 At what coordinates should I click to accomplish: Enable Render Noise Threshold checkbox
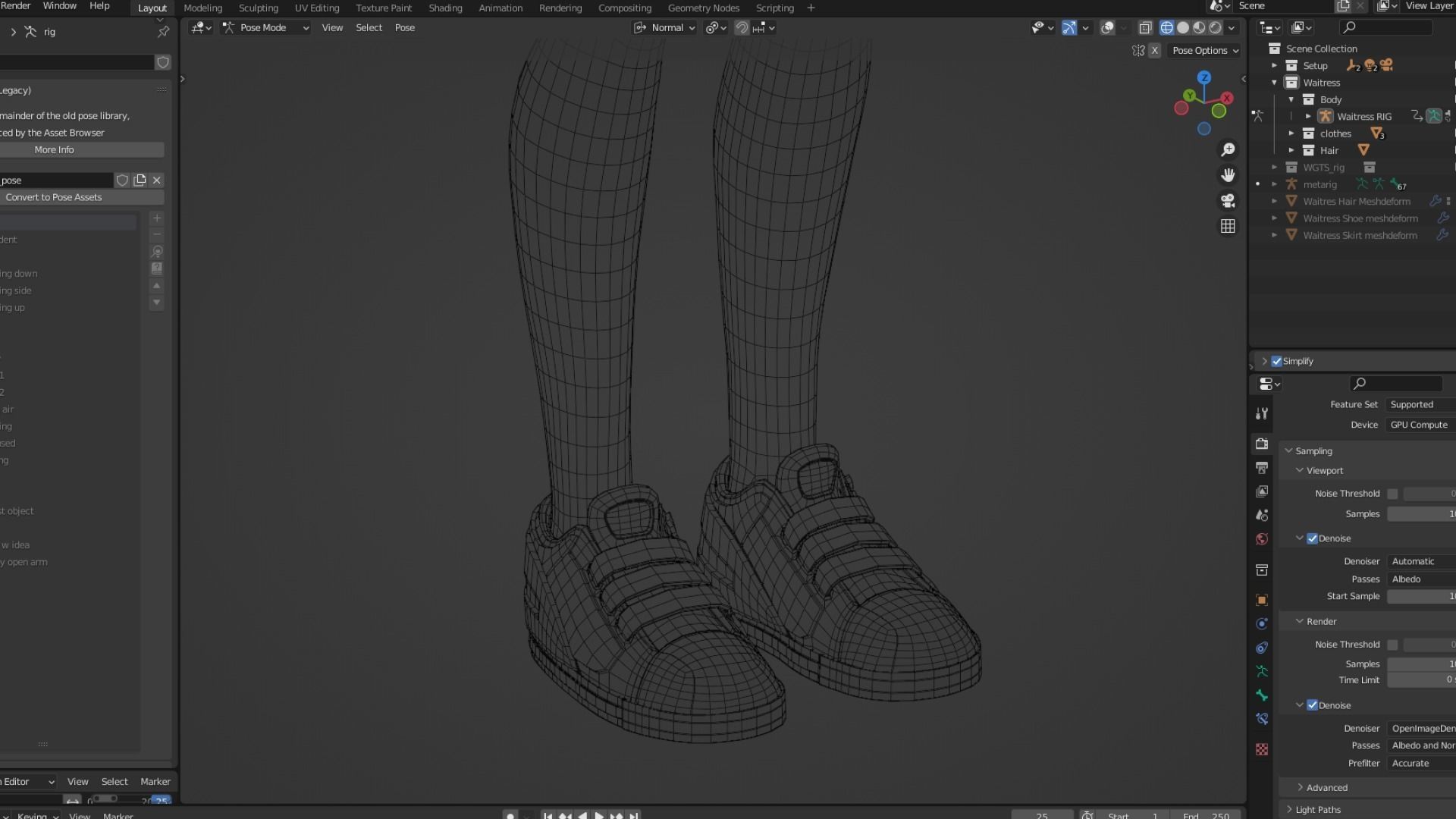(x=1392, y=645)
